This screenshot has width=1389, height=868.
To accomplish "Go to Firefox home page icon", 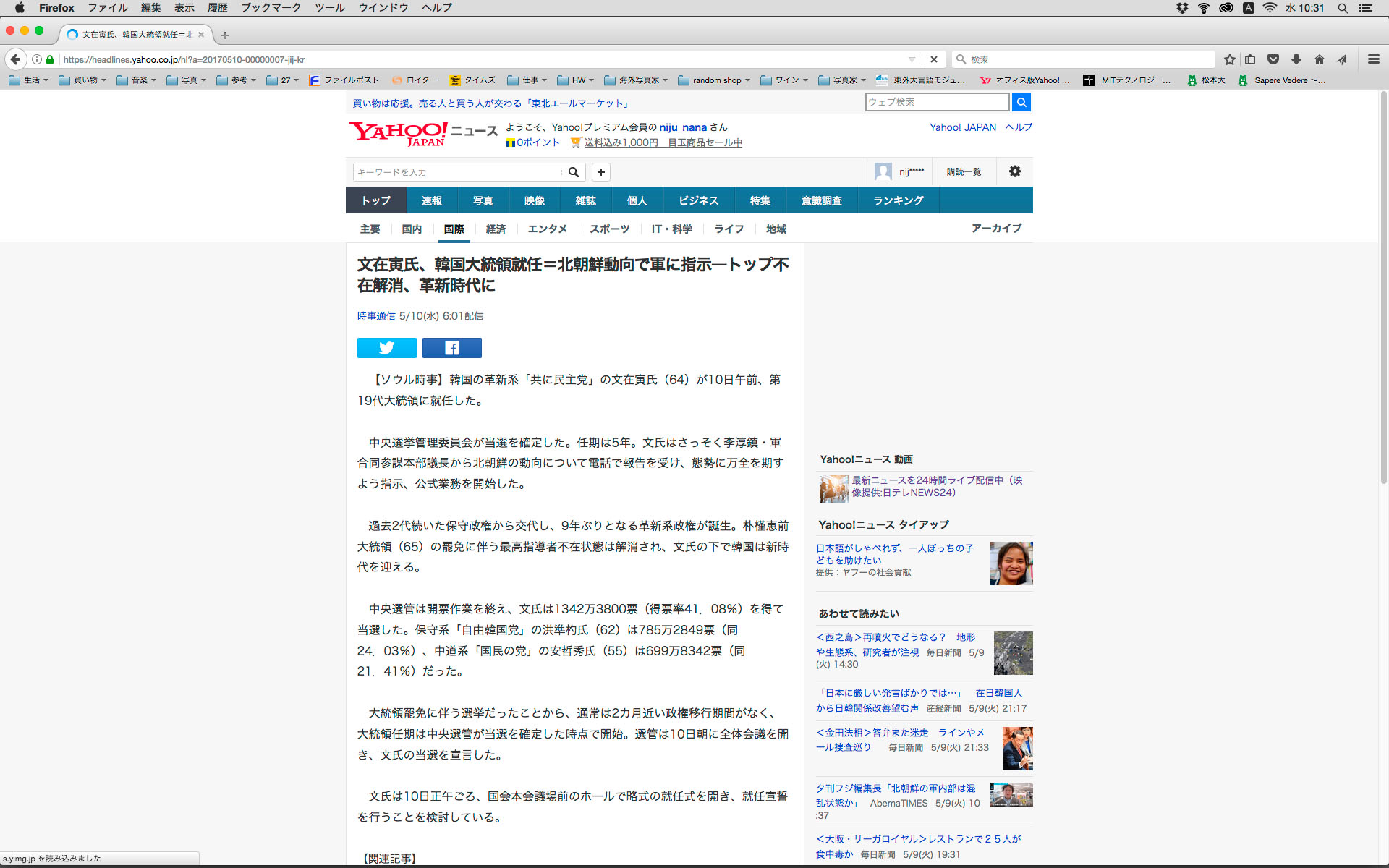I will [x=1320, y=59].
